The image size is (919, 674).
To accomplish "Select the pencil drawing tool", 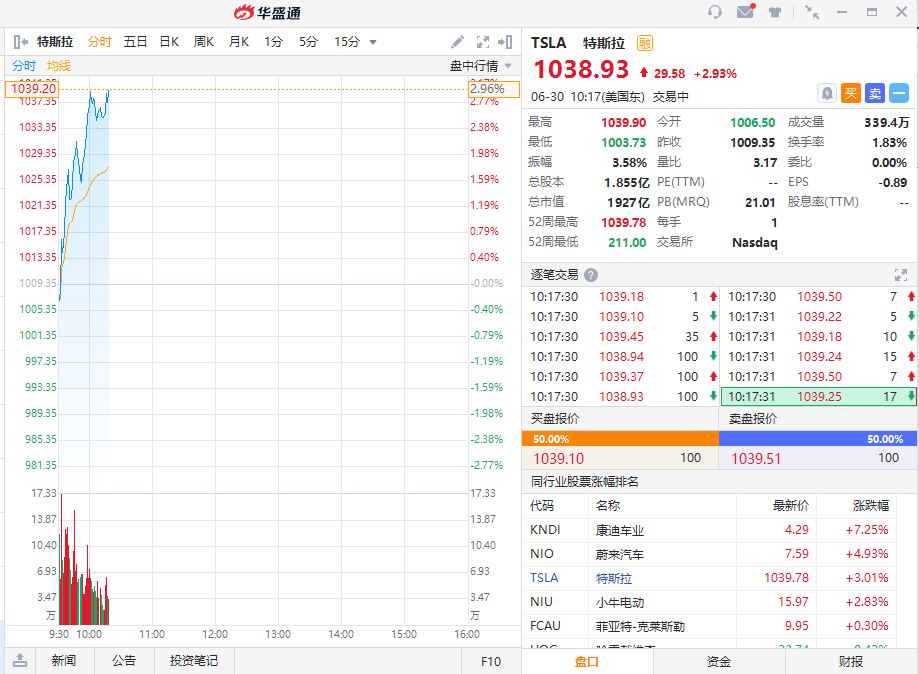I will [x=457, y=42].
